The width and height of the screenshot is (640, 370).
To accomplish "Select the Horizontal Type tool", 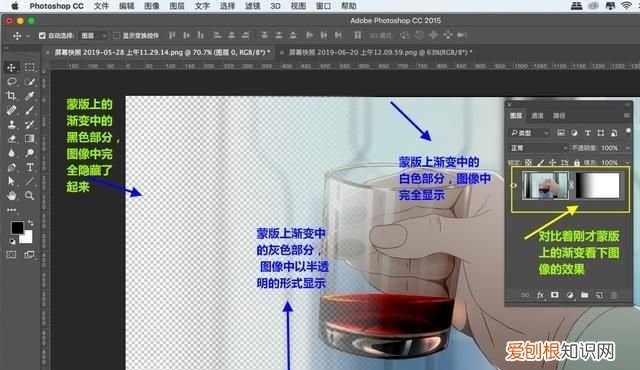I will (x=29, y=167).
